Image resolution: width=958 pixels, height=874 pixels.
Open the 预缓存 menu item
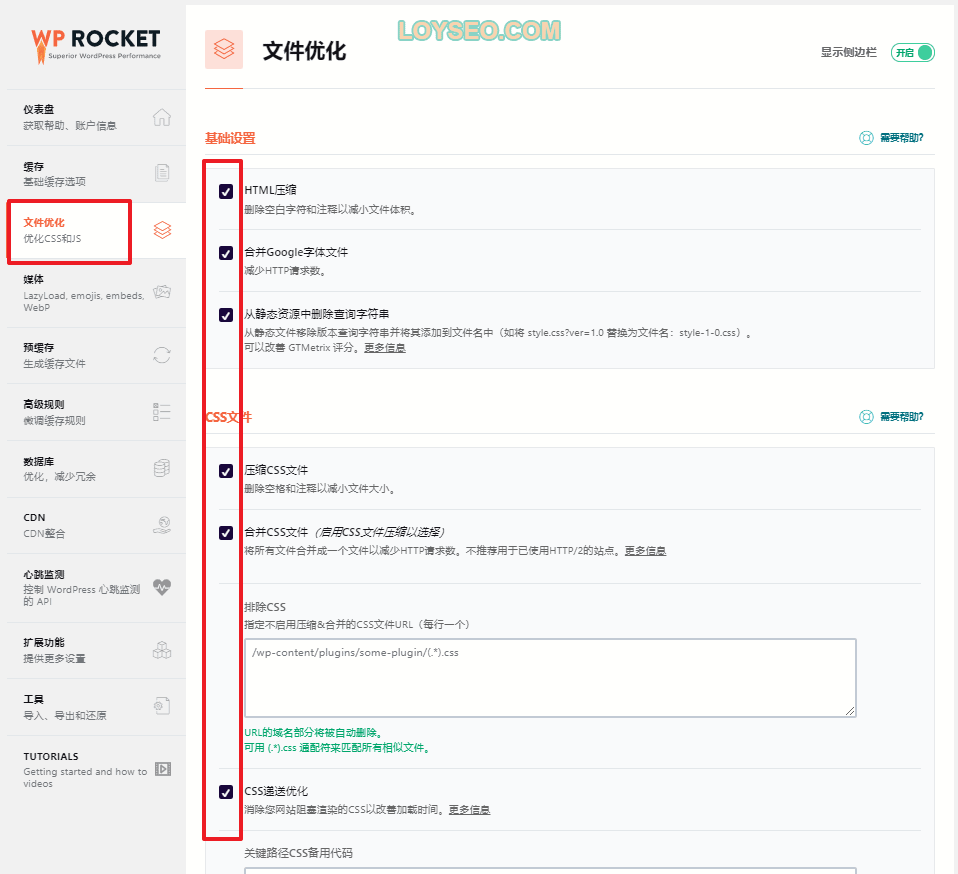97,355
